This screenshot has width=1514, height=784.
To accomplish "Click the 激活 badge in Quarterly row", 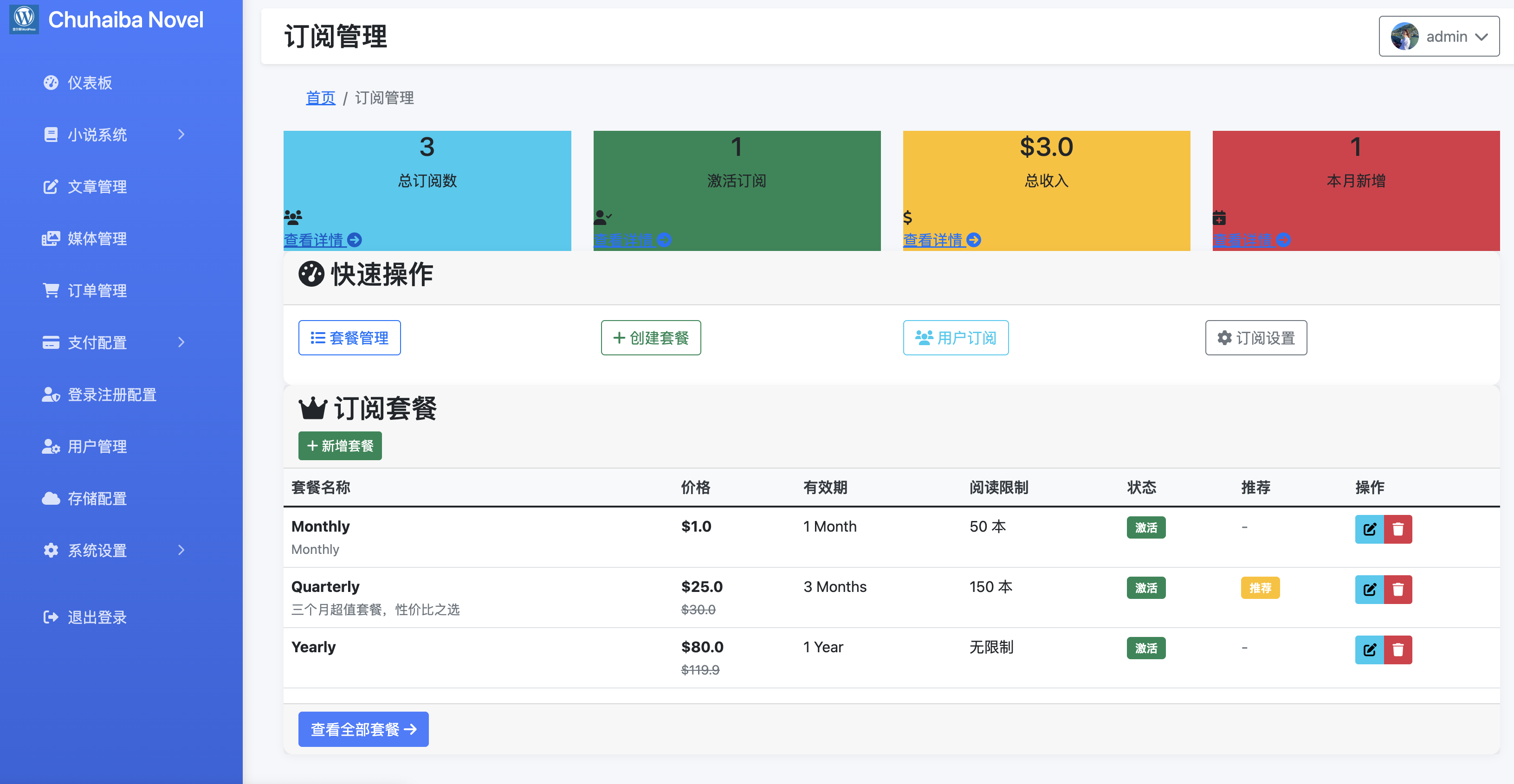I will point(1146,588).
